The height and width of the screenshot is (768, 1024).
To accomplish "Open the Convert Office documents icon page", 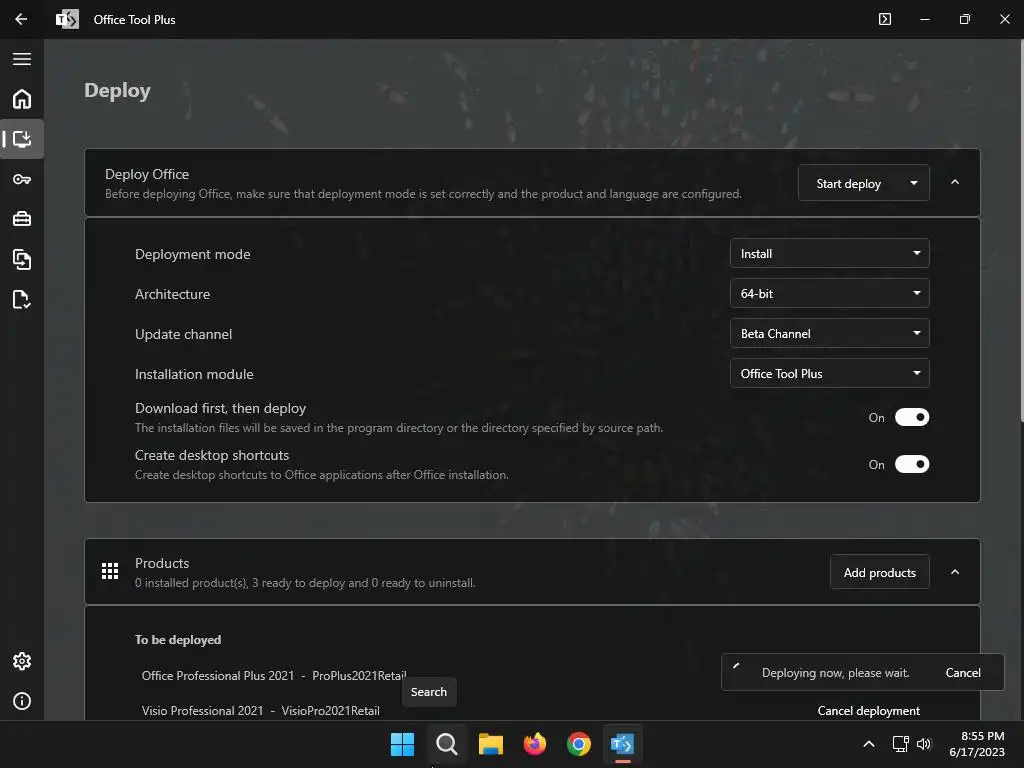I will point(22,259).
